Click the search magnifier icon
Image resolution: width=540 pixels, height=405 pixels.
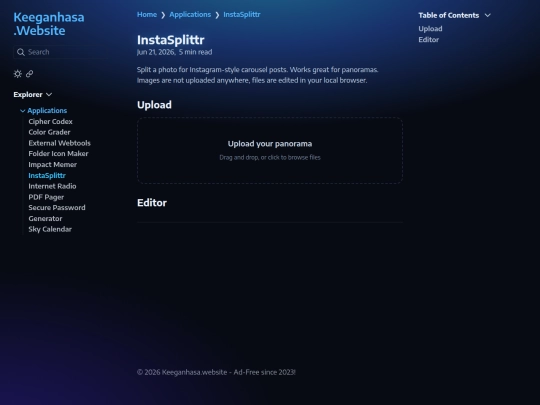(x=21, y=52)
